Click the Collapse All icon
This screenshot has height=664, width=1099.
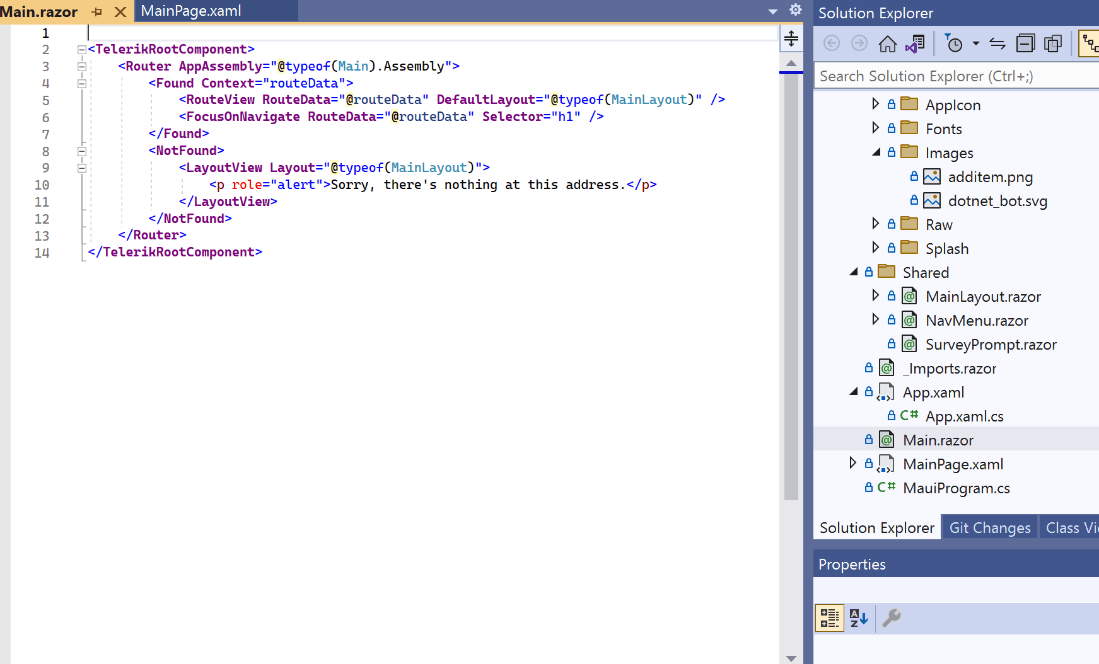(1025, 43)
